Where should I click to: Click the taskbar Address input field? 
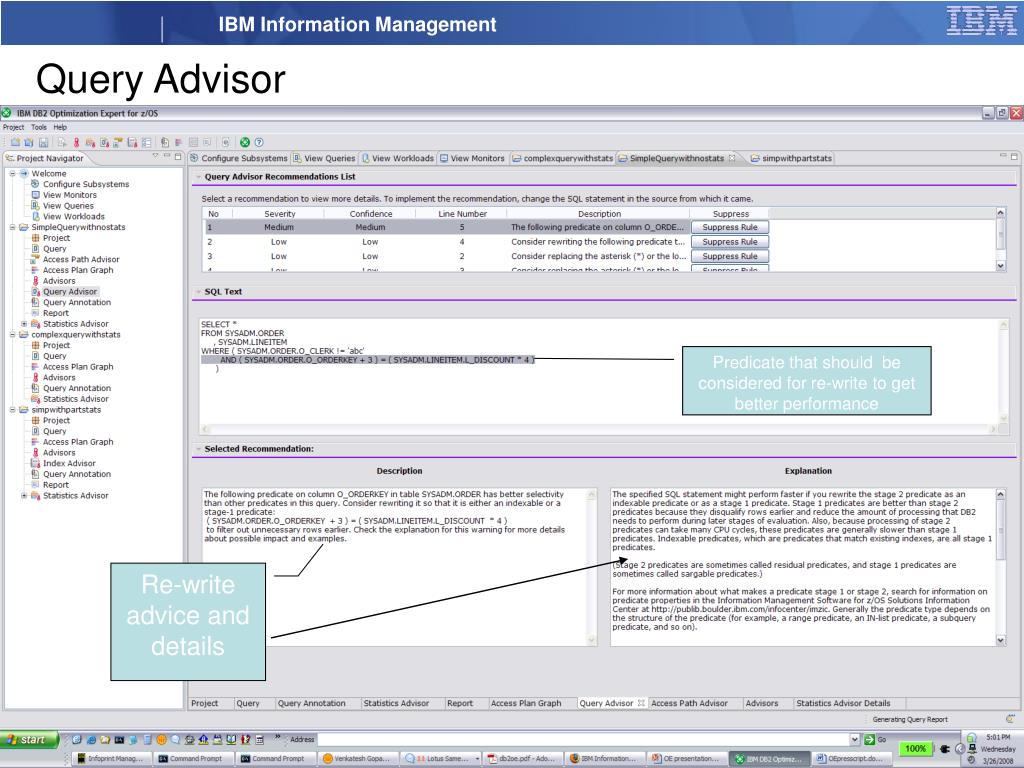pos(583,739)
